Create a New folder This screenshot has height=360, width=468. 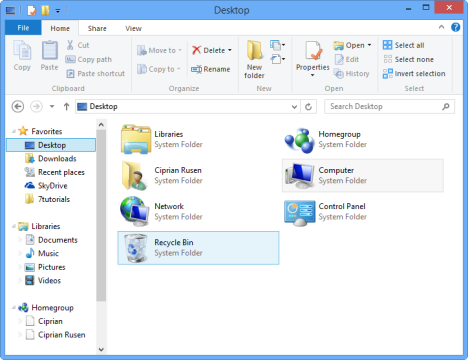[x=254, y=59]
